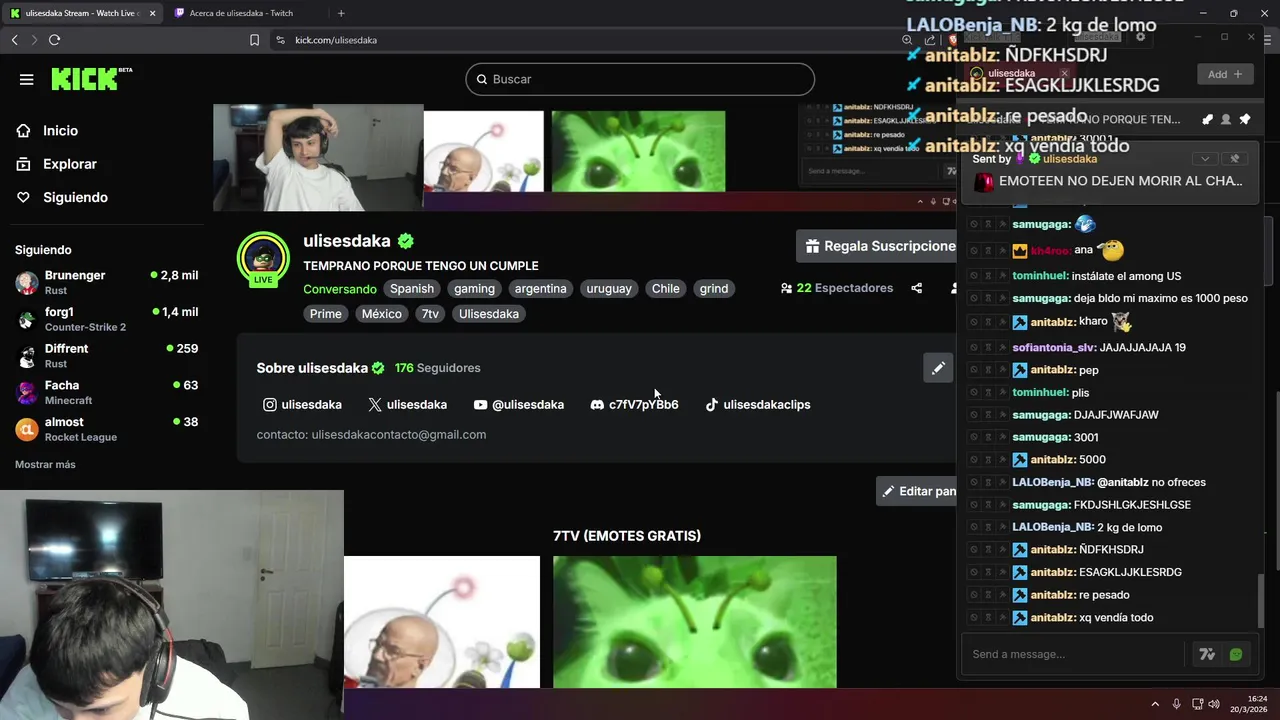The image size is (1280, 720).
Task: Click the pushpin icon in the chat header
Action: point(1245,120)
